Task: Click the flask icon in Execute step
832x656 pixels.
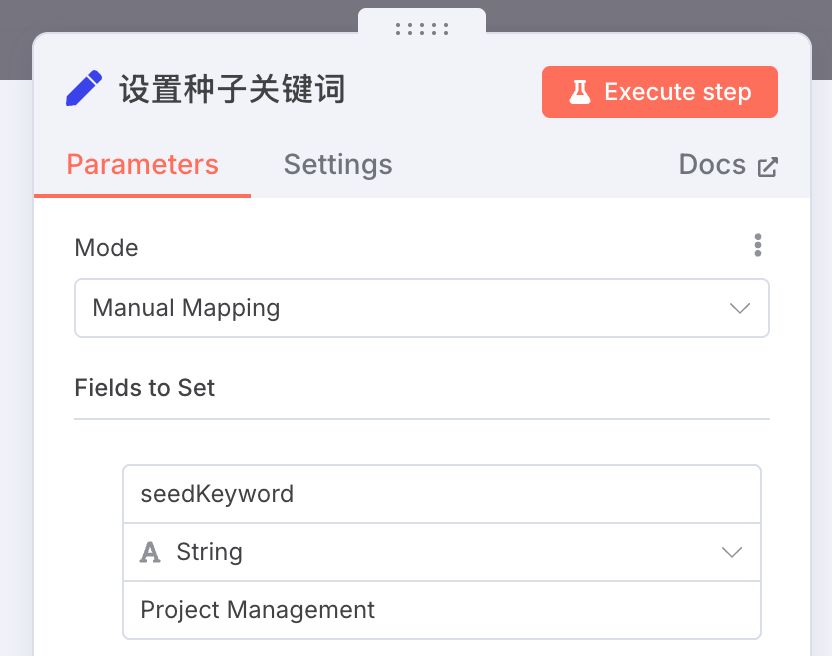Action: [x=580, y=92]
